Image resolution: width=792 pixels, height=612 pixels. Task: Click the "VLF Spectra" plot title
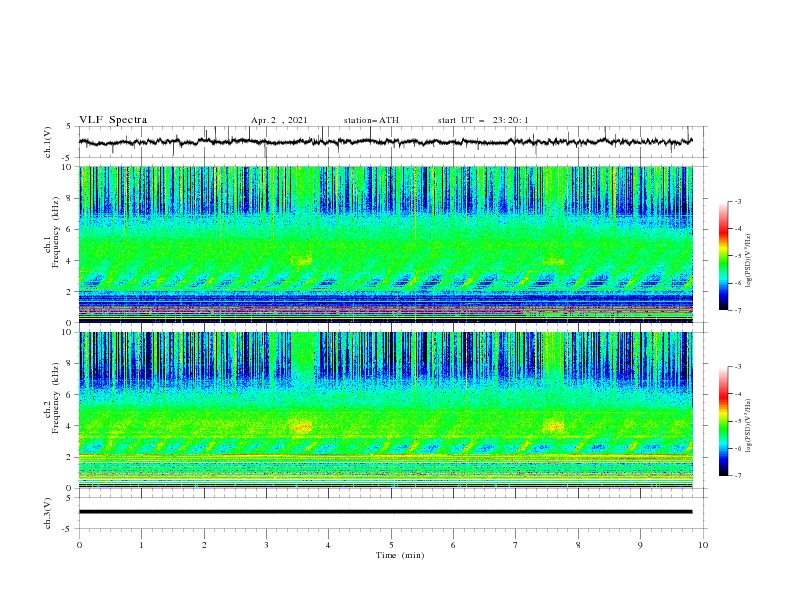point(113,120)
